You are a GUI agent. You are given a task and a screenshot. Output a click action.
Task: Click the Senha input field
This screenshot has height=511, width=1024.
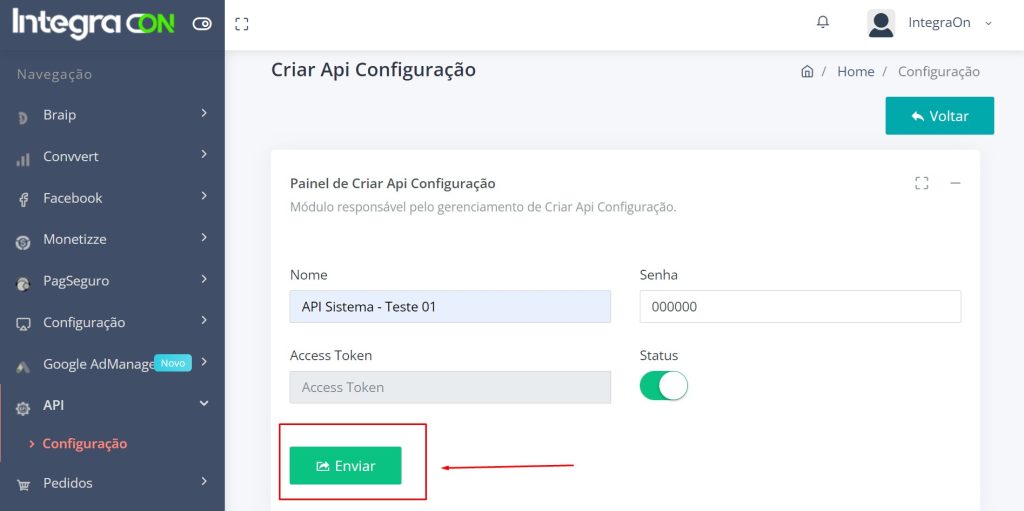pyautogui.click(x=800, y=307)
